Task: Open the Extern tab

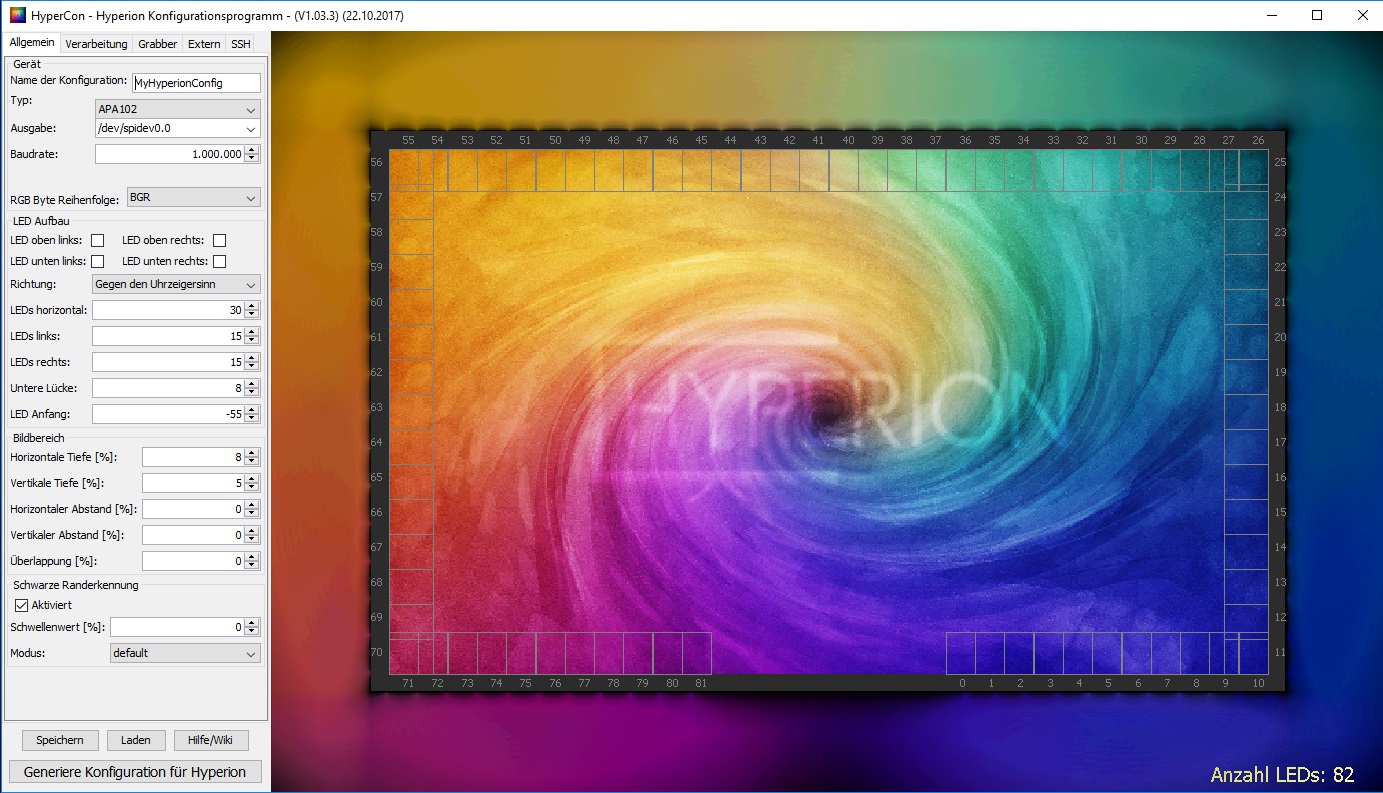Action: pos(204,43)
